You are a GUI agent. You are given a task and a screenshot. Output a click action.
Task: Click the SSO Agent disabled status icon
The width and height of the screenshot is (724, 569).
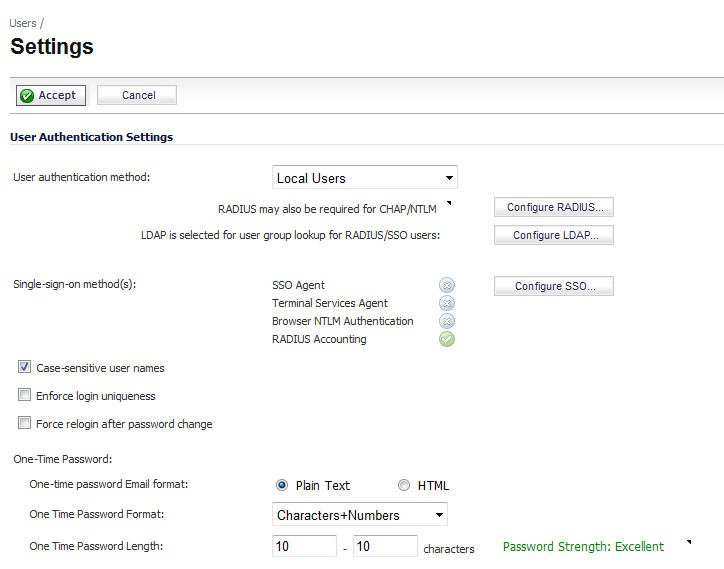446,285
